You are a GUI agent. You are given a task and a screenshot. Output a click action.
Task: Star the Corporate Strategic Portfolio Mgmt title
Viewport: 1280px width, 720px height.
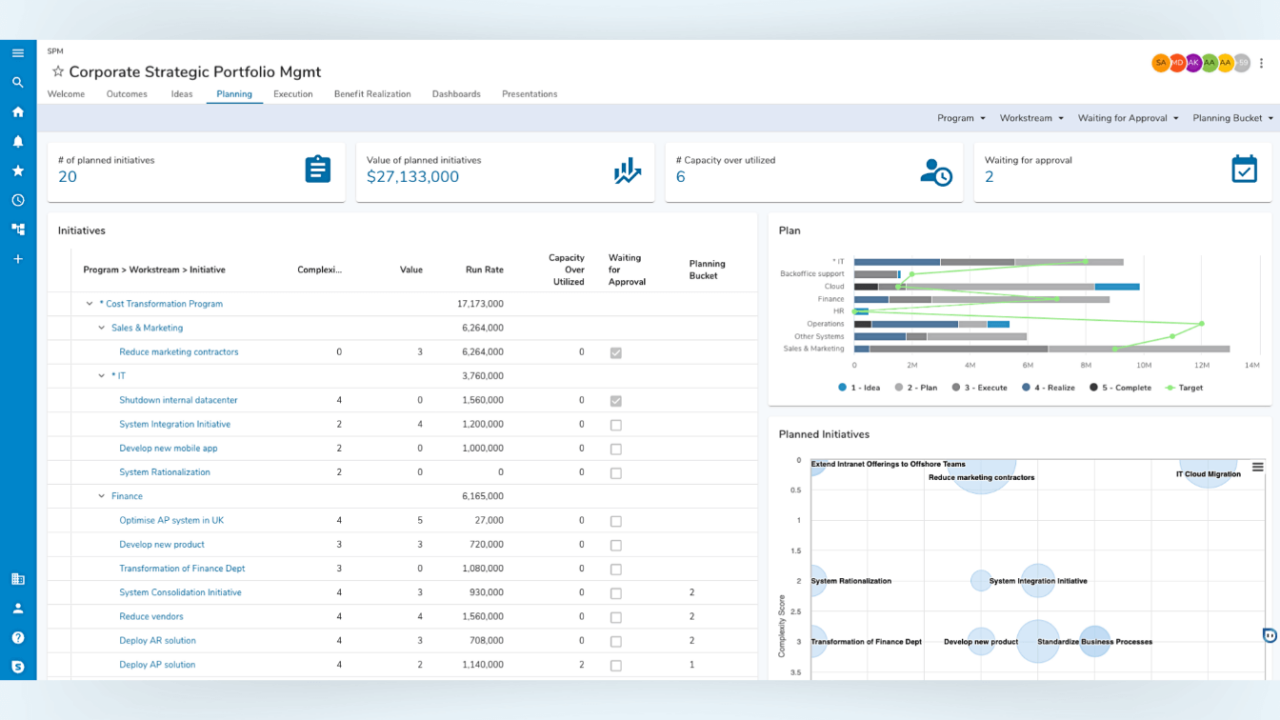pyautogui.click(x=58, y=72)
